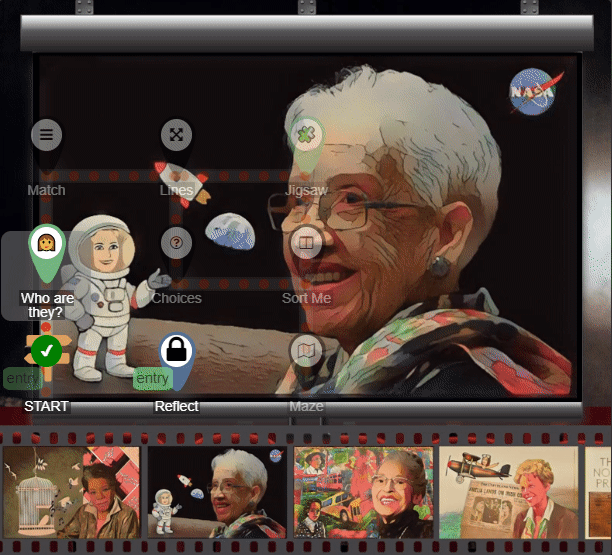Screen dimensions: 612x555
Task: Click the Reflect label
Action: (176, 406)
